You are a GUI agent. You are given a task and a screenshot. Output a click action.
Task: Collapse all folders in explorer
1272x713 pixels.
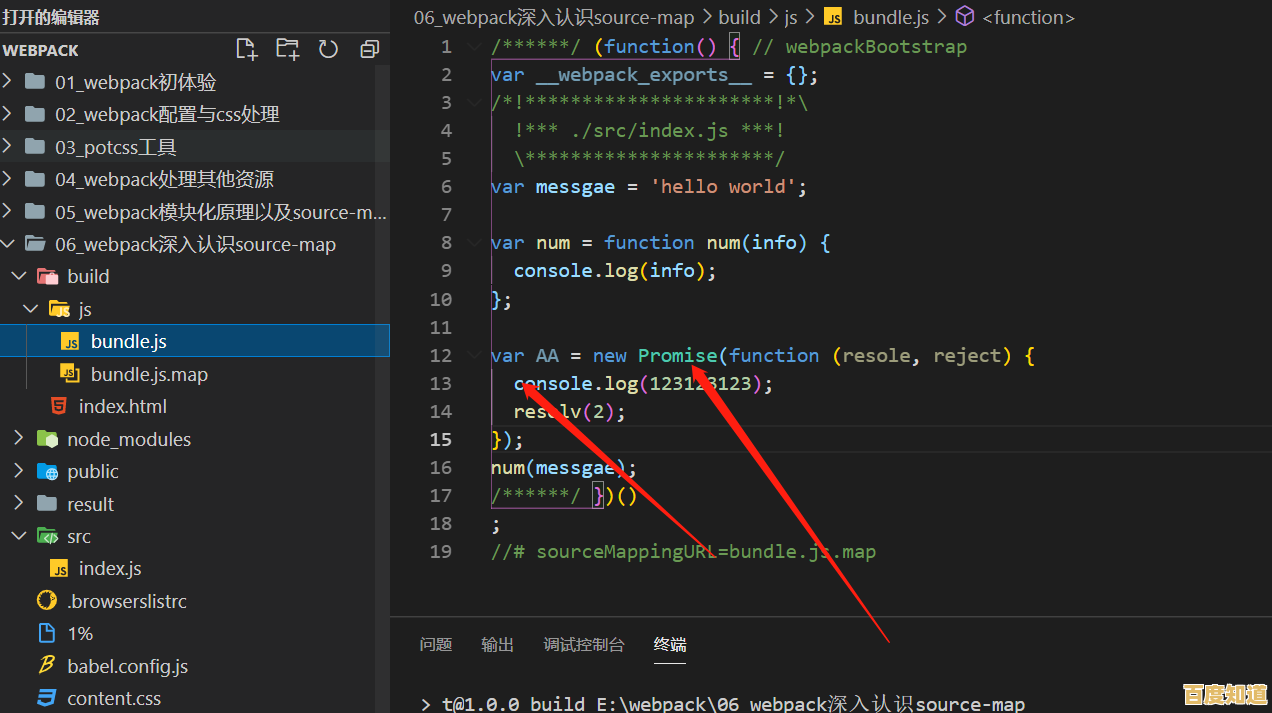369,49
